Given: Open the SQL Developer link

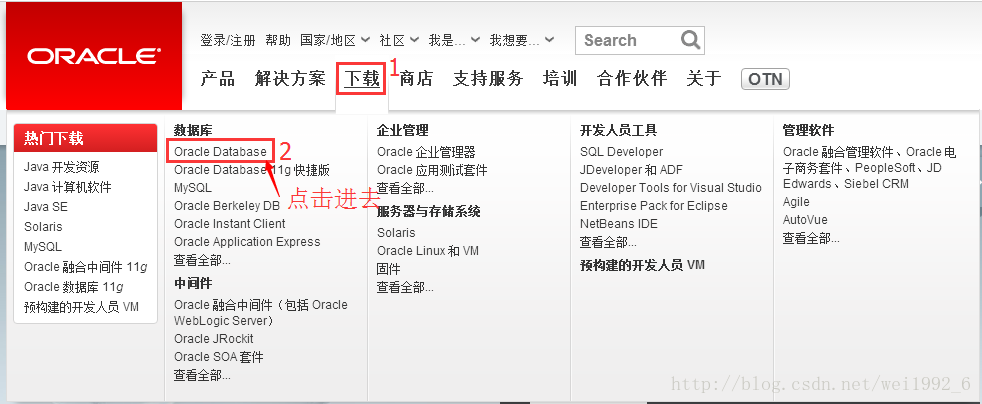Looking at the screenshot, I should (621, 152).
